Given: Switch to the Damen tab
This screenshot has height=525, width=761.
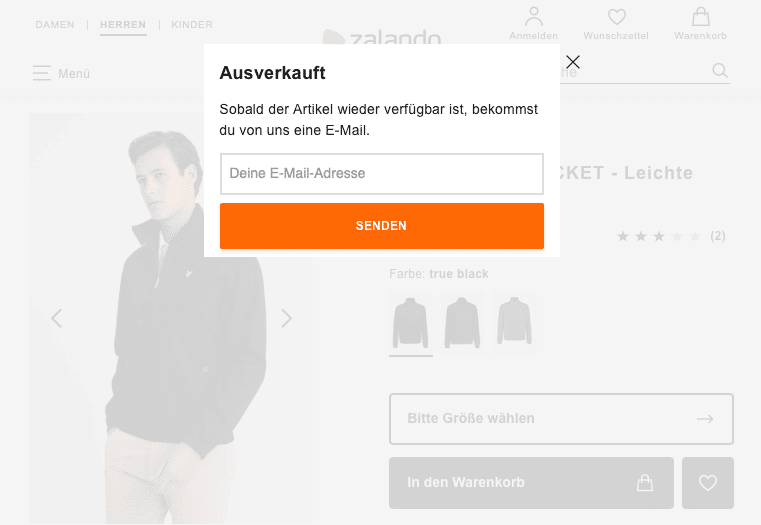Looking at the screenshot, I should pyautogui.click(x=55, y=25).
